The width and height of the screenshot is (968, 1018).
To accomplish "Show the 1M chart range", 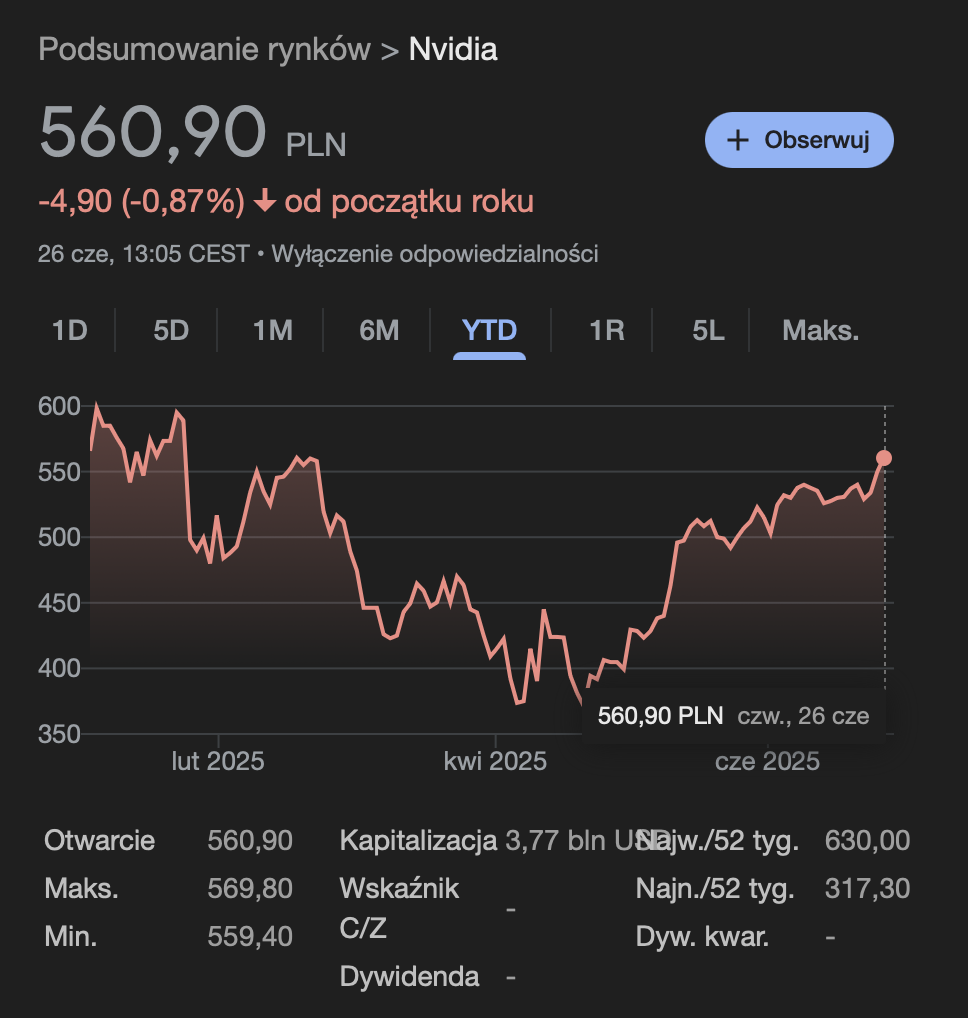I will click(x=272, y=330).
